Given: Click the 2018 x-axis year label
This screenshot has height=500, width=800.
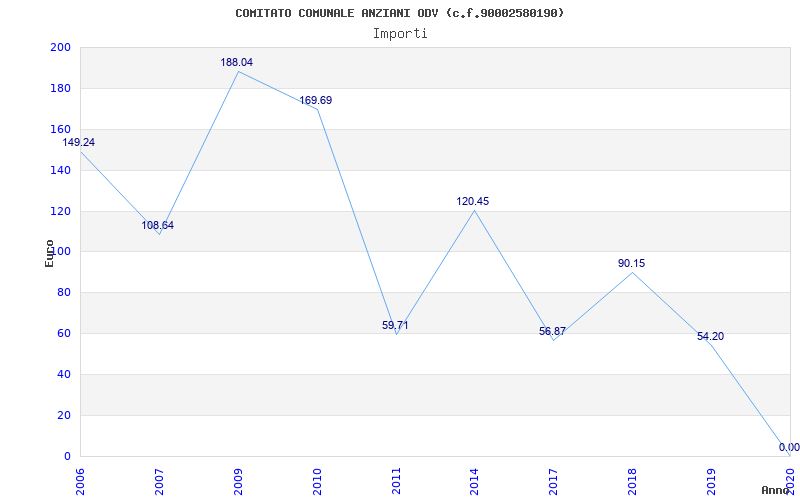Looking at the screenshot, I should [633, 482].
